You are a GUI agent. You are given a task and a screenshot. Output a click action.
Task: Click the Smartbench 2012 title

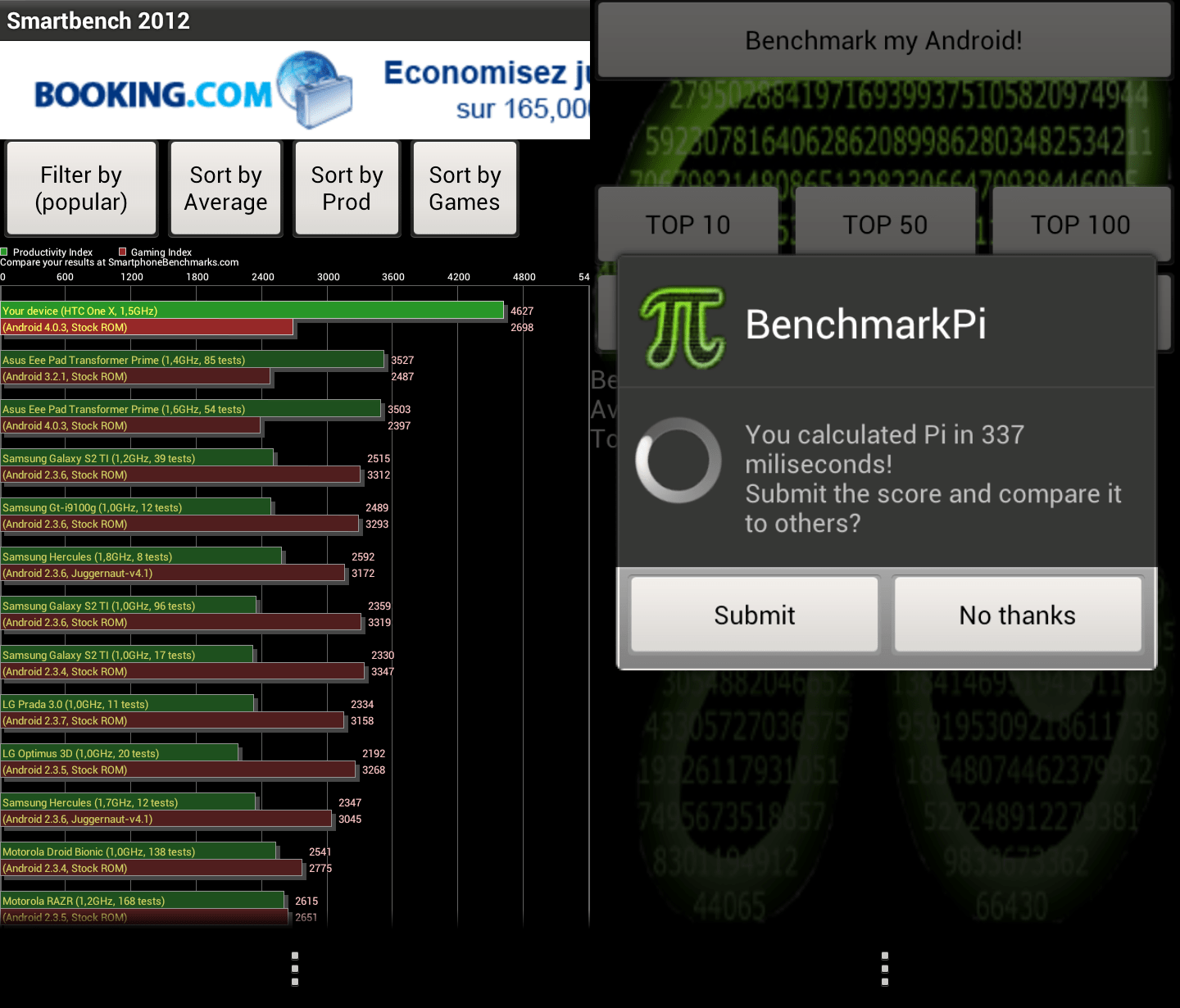98,20
